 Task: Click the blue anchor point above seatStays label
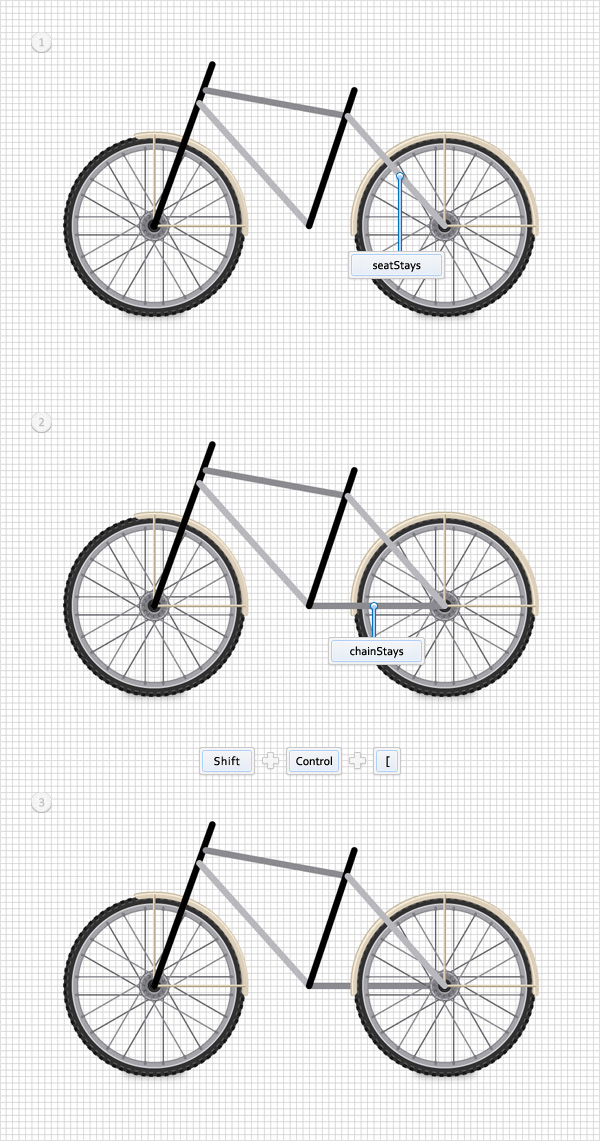(399, 175)
